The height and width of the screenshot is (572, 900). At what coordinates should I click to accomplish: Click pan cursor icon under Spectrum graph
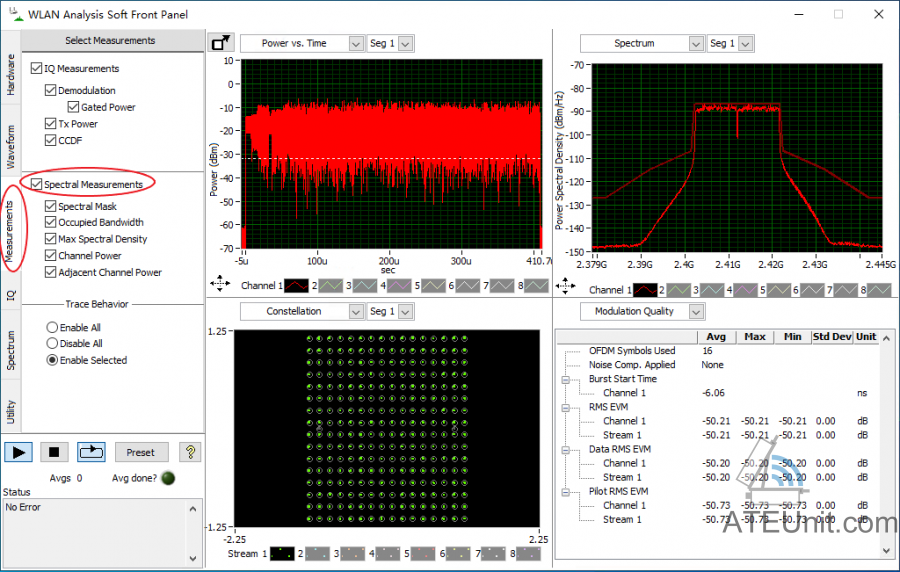tap(565, 286)
